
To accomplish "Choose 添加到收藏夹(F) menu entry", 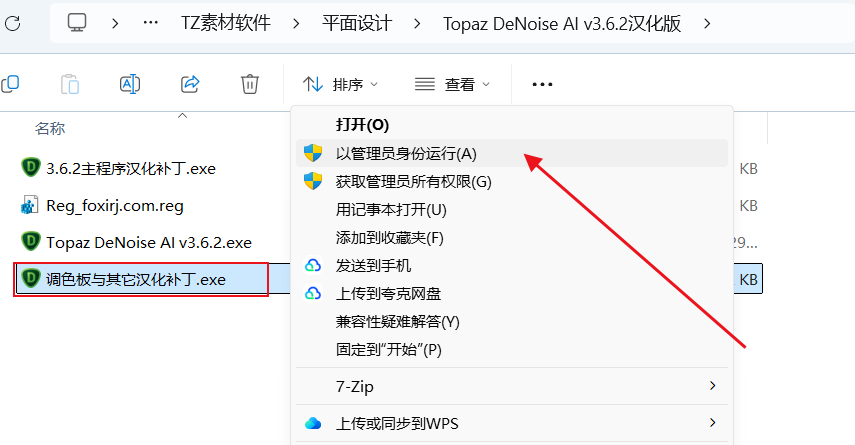I will [512, 238].
